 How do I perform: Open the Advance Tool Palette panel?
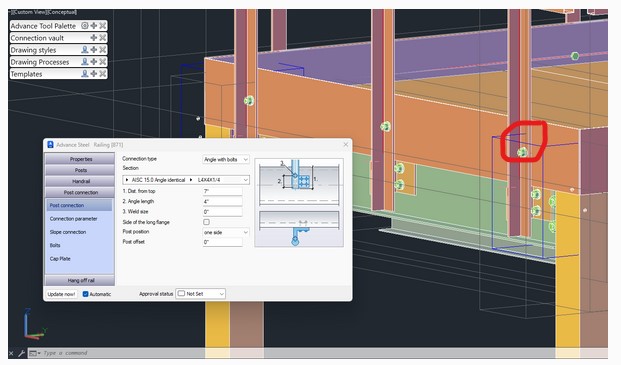pyautogui.click(x=43, y=26)
